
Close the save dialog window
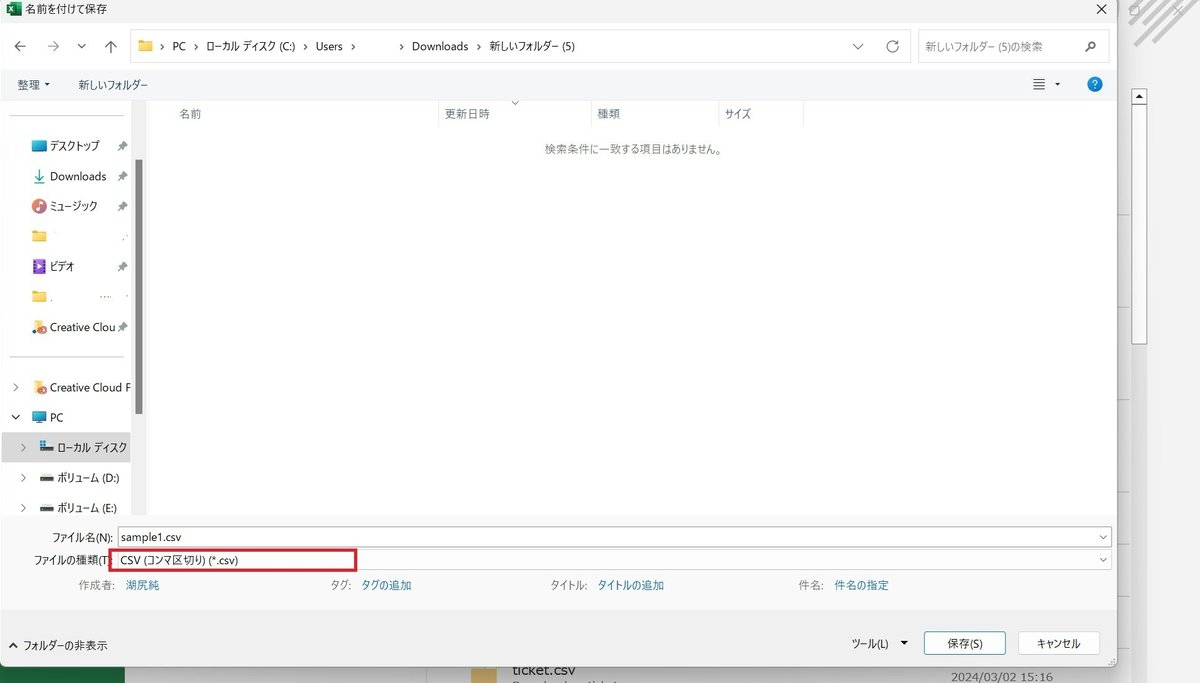tap(1100, 9)
